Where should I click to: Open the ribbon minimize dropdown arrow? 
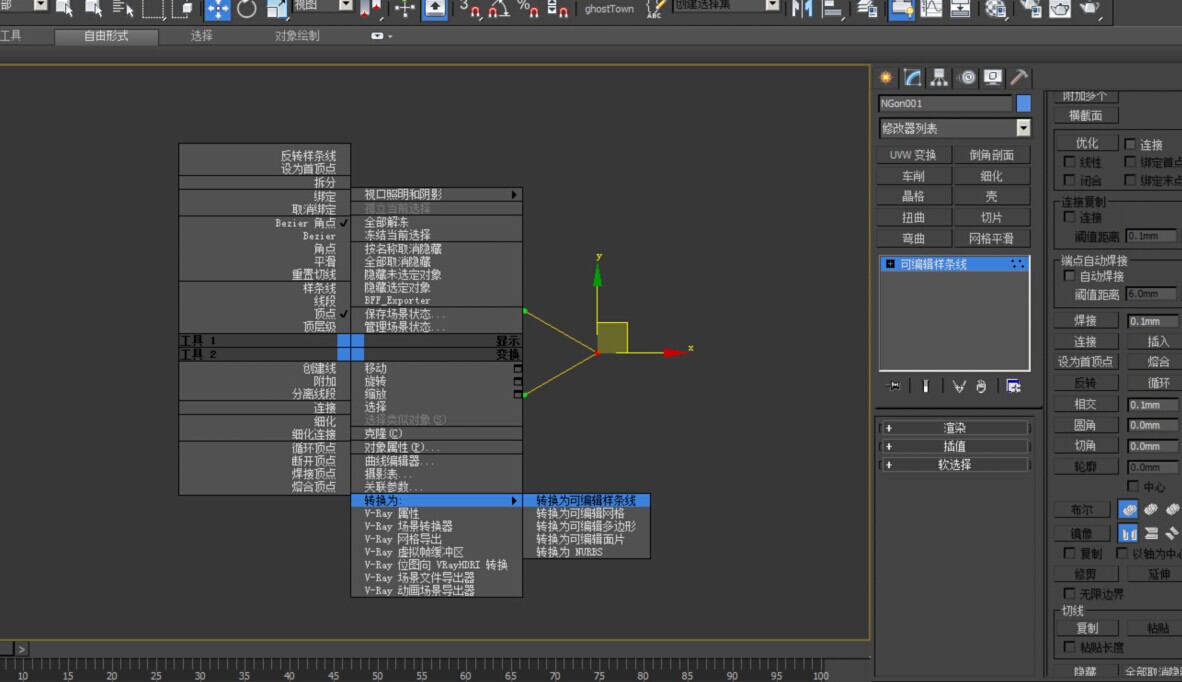389,36
